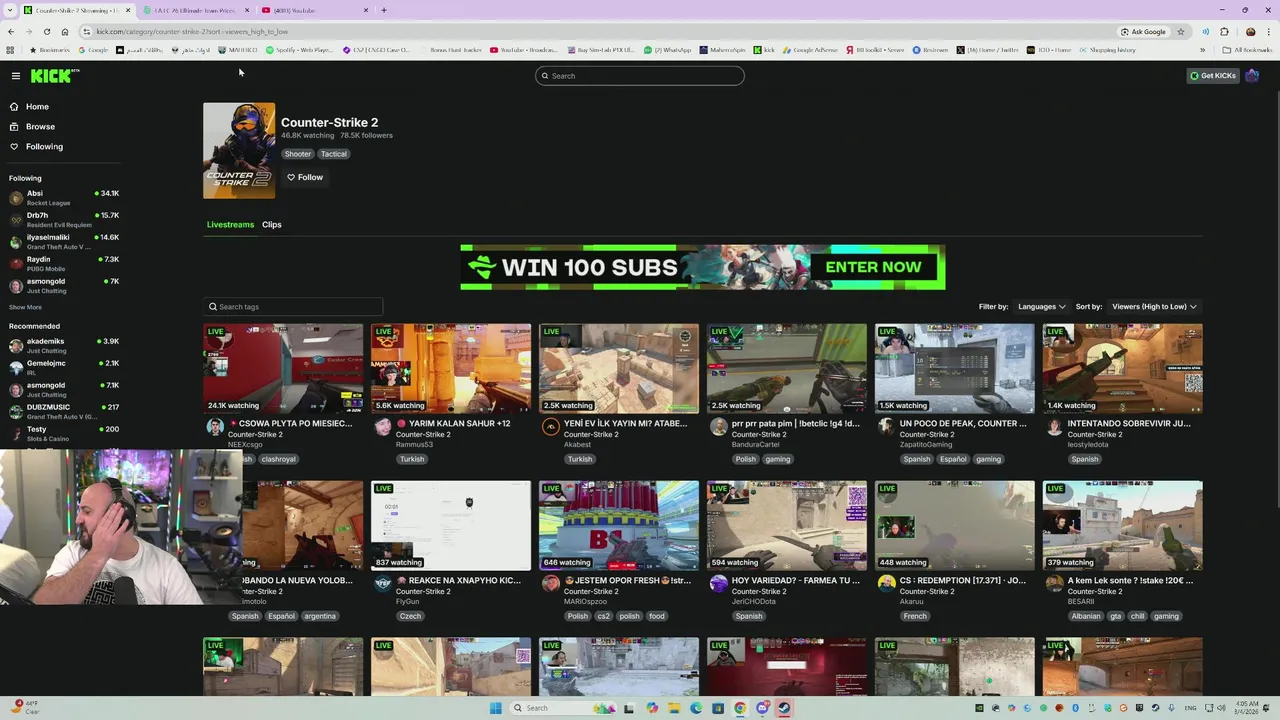Click the browser back arrow
Screen dimensions: 1280x720
pyautogui.click(x=11, y=31)
